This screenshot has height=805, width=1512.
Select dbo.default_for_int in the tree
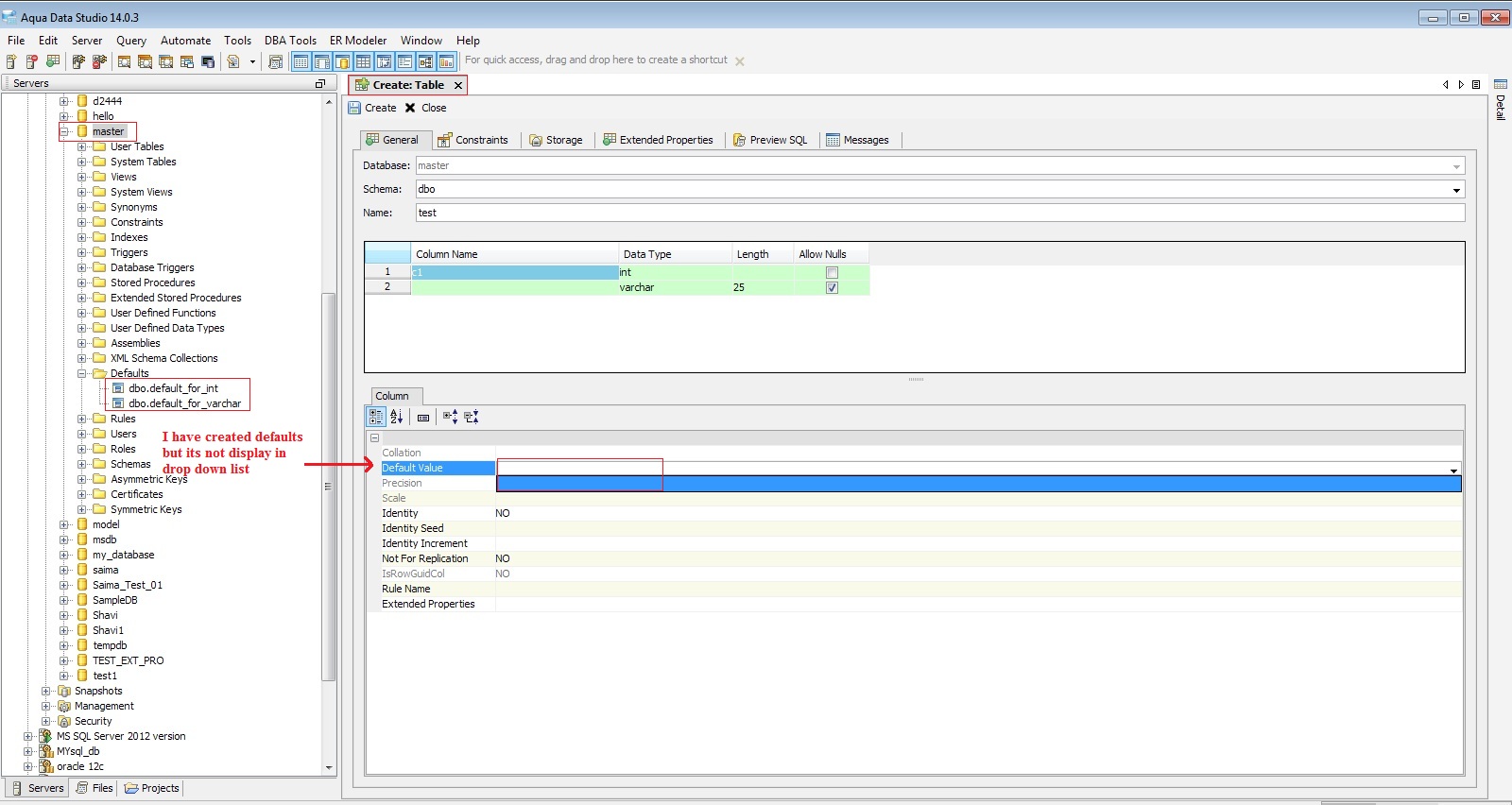[x=173, y=388]
